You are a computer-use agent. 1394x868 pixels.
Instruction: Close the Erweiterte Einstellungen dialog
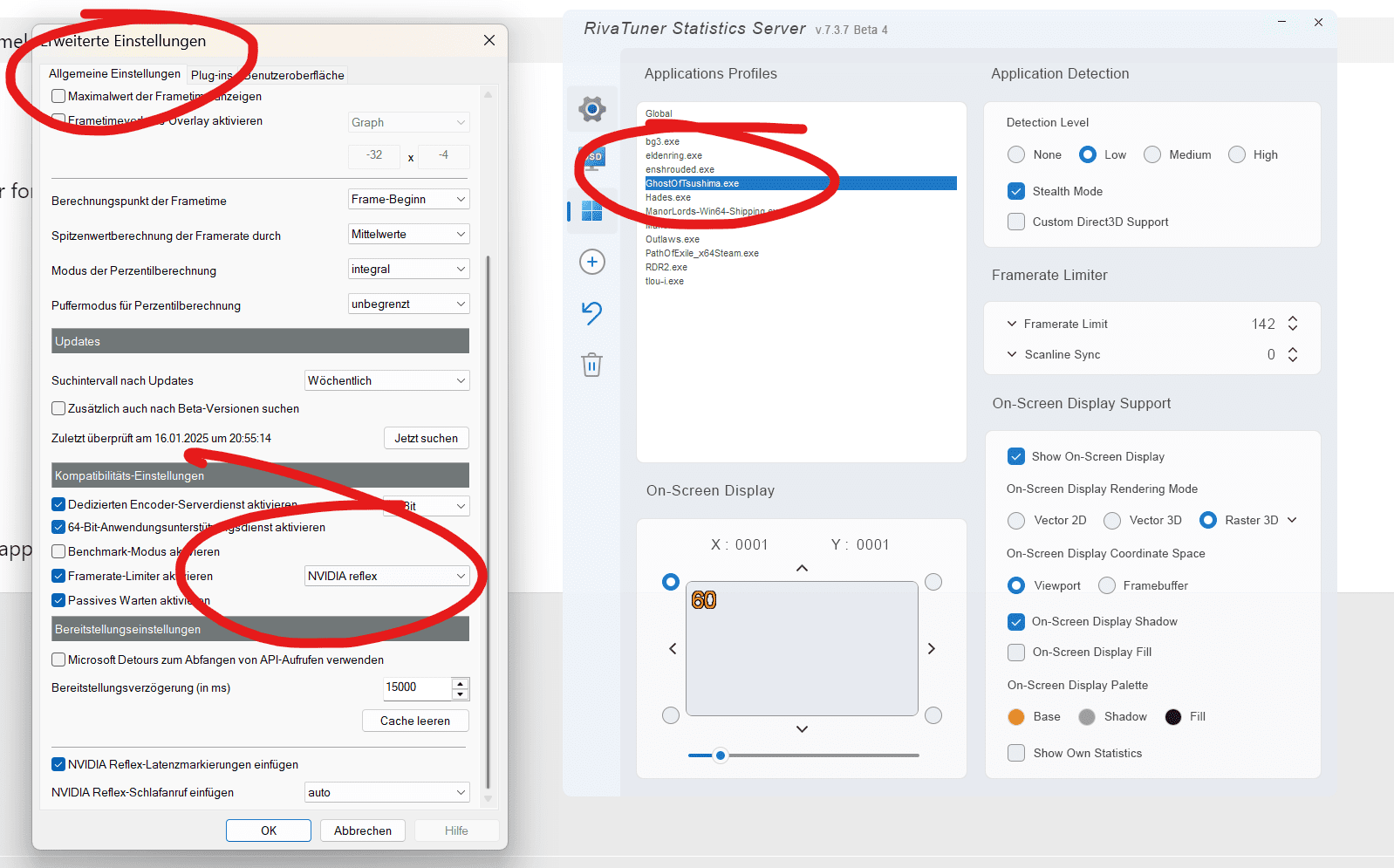(489, 40)
